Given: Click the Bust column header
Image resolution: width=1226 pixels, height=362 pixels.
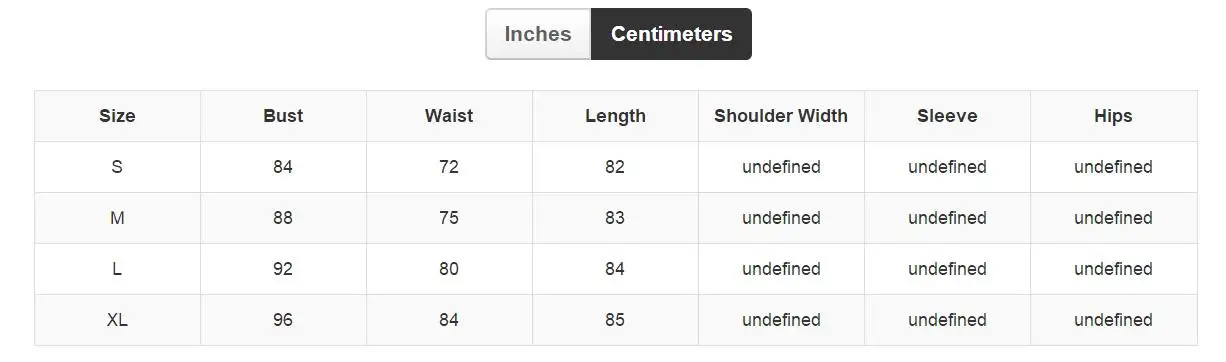Looking at the screenshot, I should click(283, 116).
